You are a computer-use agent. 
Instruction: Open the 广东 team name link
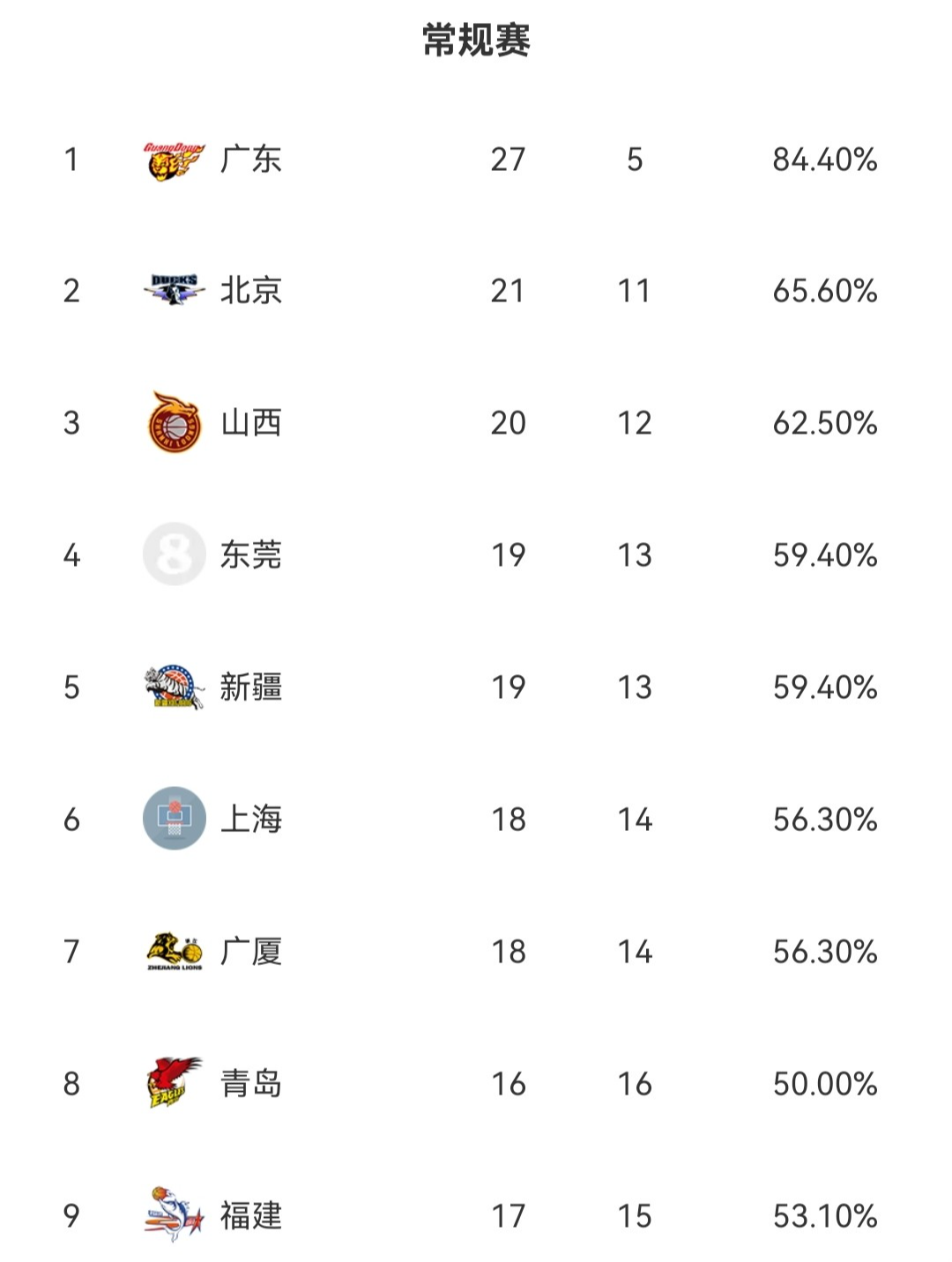tap(251, 160)
